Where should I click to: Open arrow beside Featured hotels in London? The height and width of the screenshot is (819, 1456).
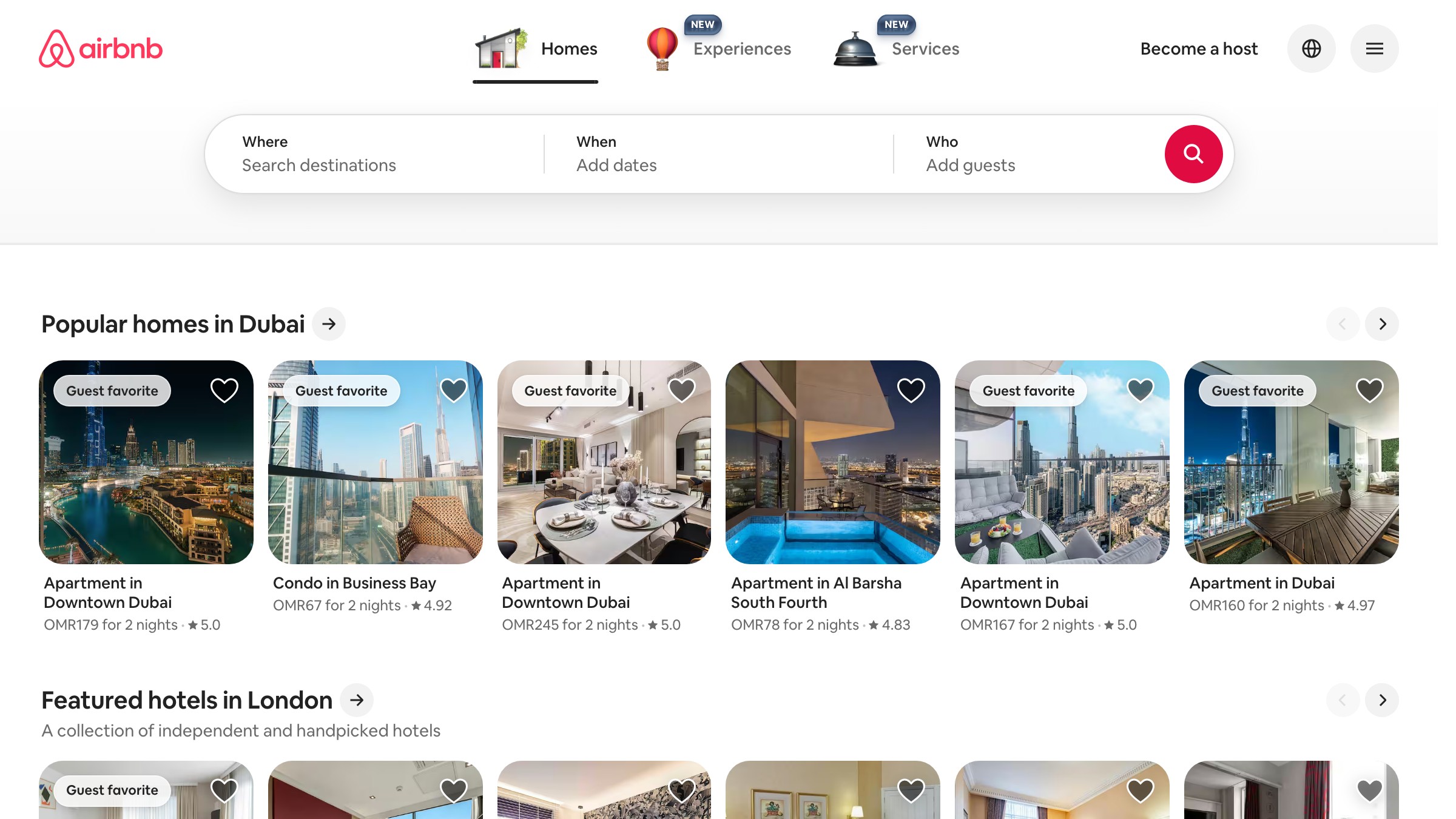pyautogui.click(x=357, y=700)
